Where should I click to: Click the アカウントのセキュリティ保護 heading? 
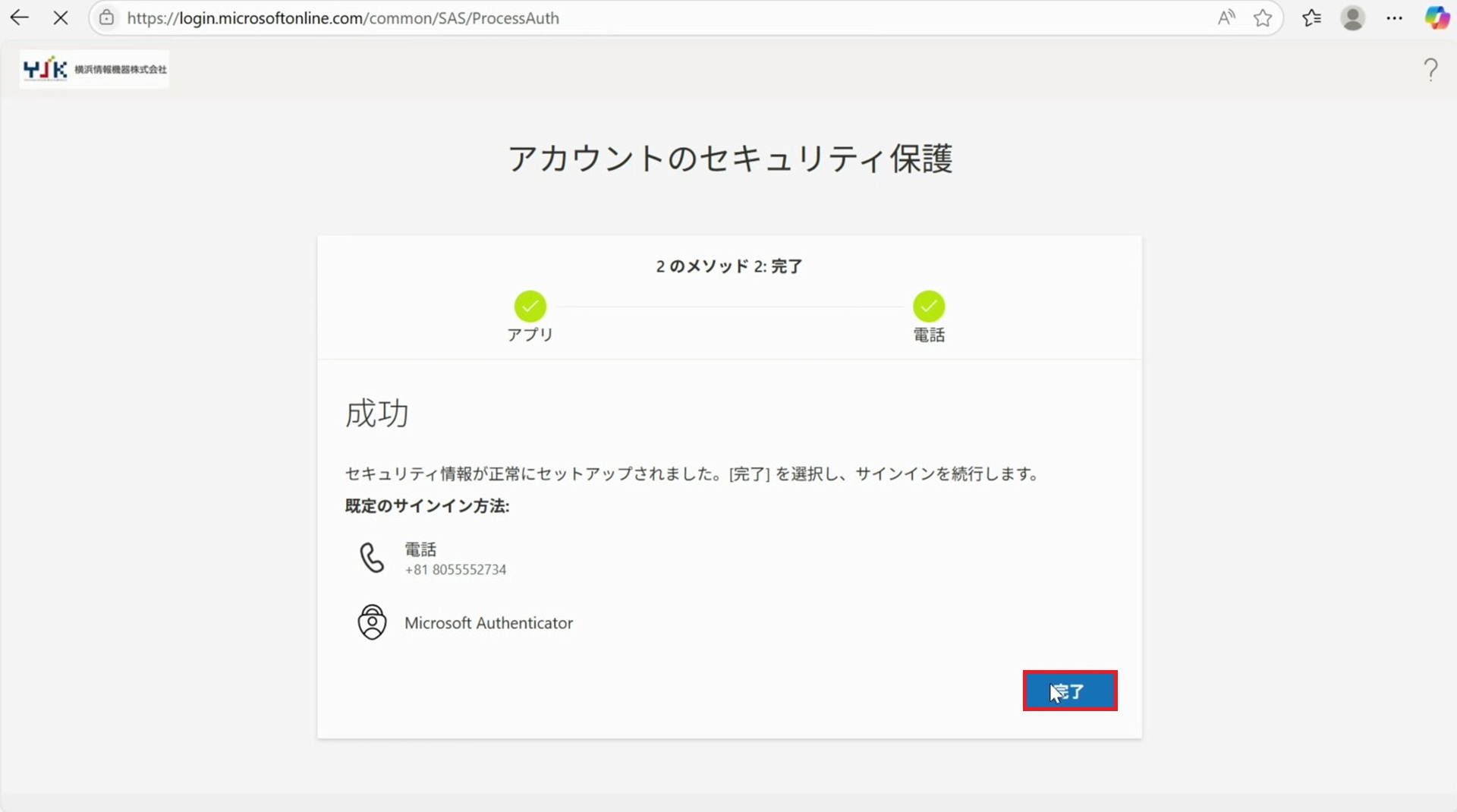[x=729, y=159]
